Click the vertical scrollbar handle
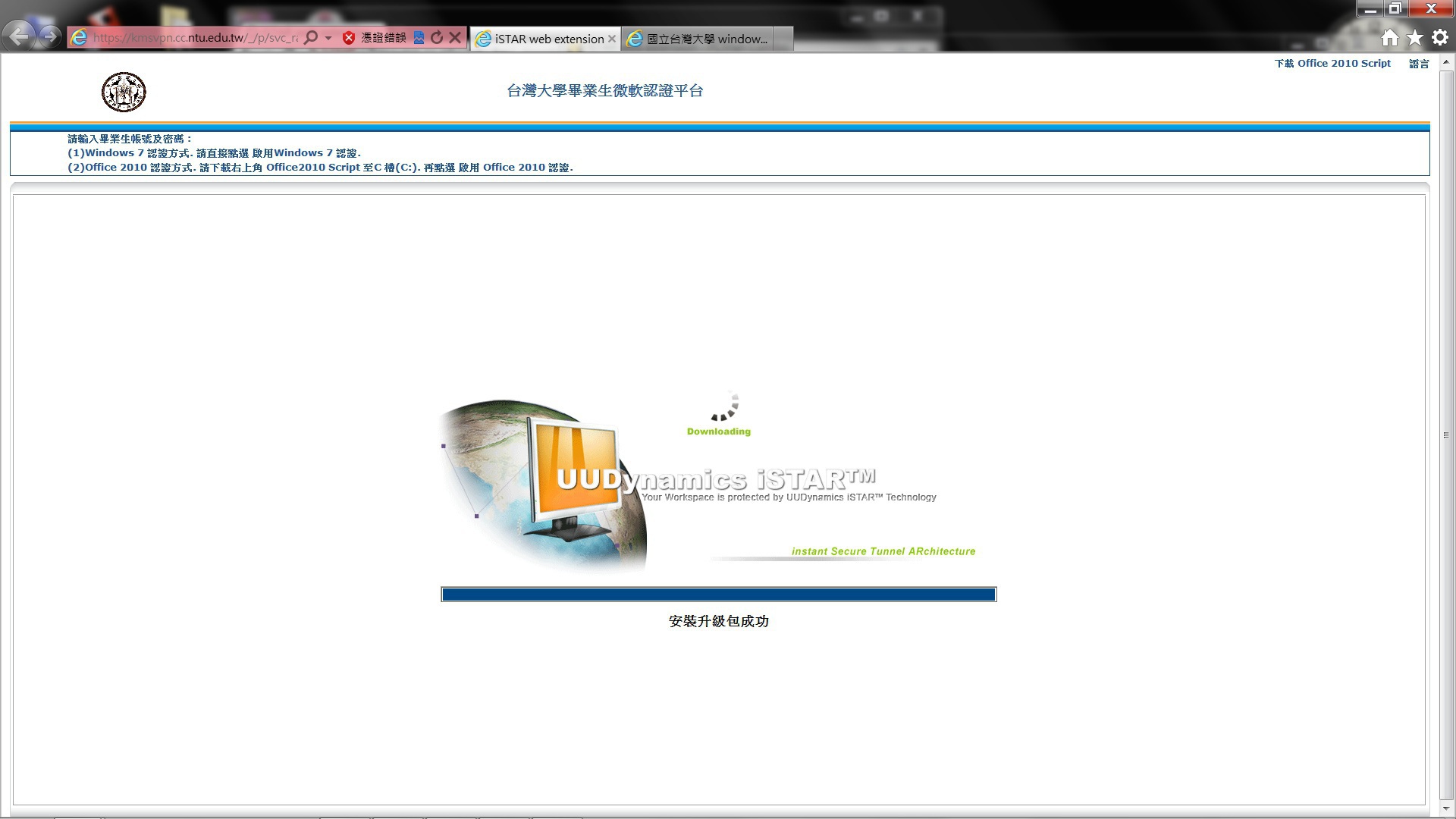The image size is (1456, 819). [1446, 435]
